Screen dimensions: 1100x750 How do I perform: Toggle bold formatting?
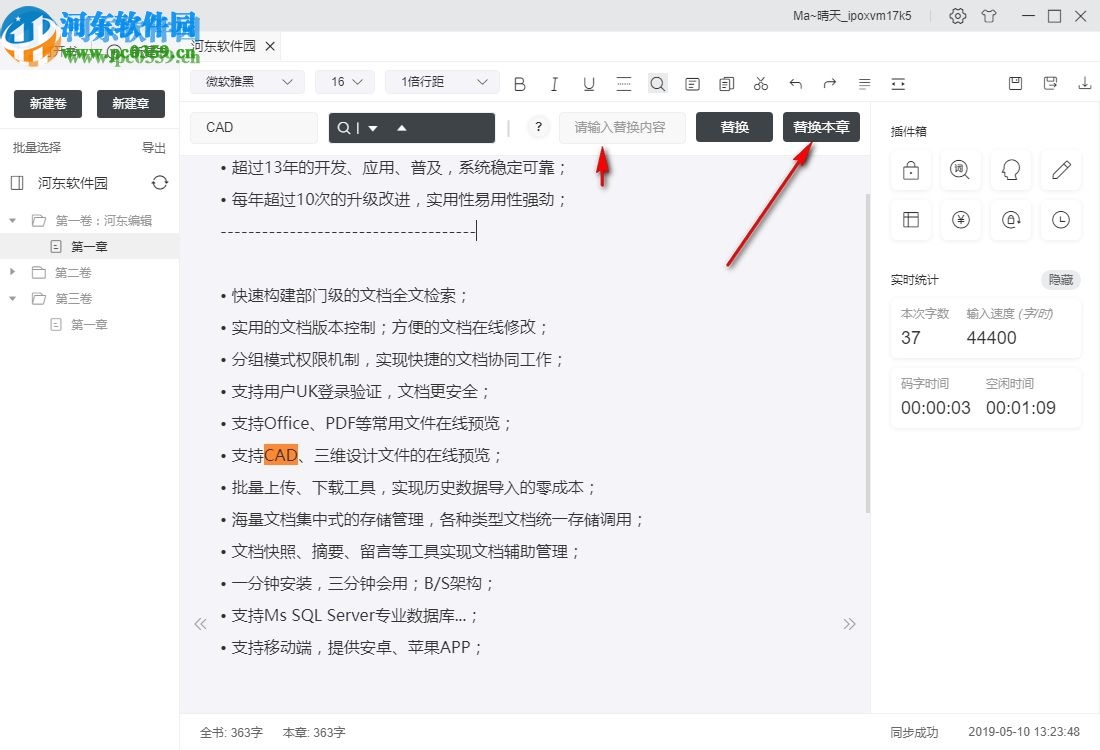519,83
